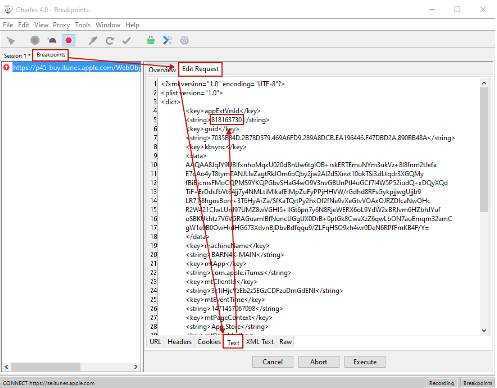The height and width of the screenshot is (388, 497).
Task: Click the editor scrollbar up arrow
Action: tap(484, 83)
